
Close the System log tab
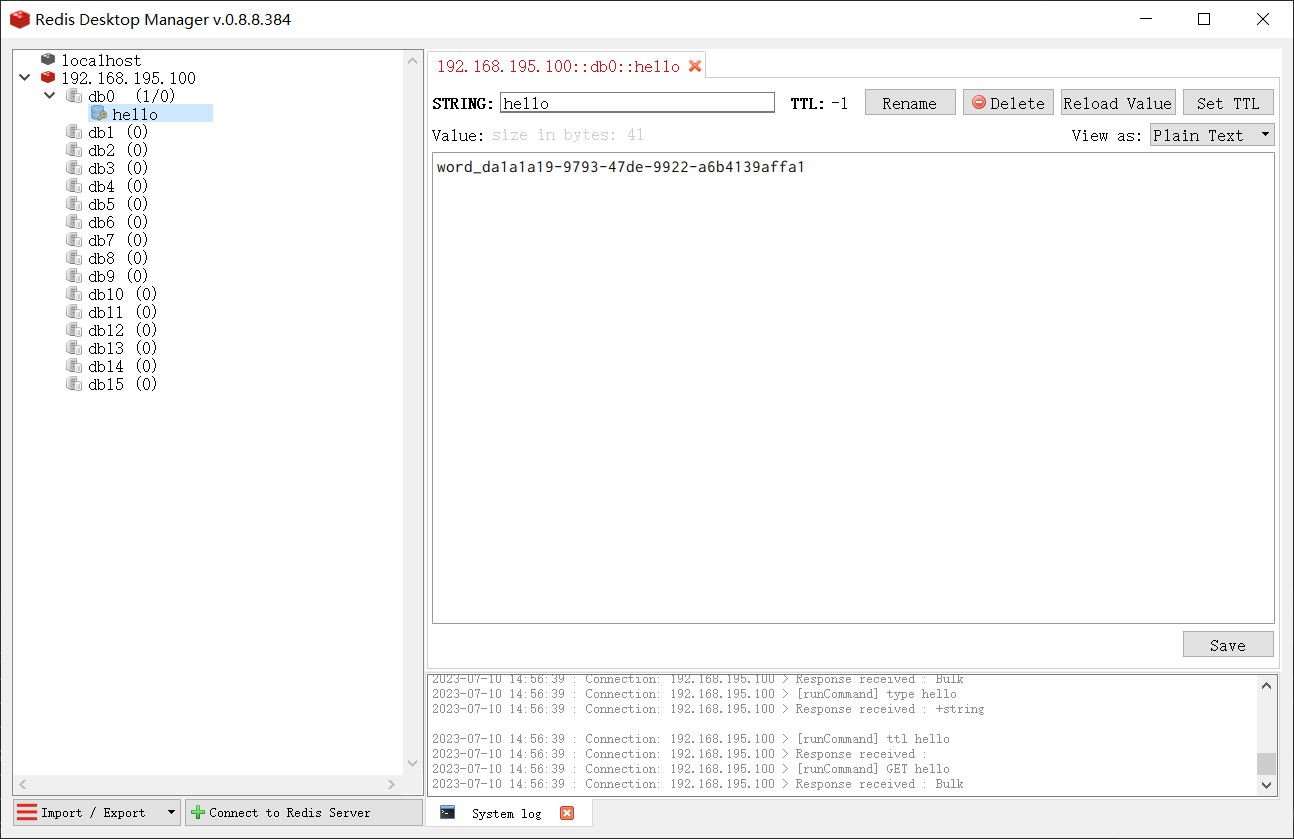coord(567,813)
